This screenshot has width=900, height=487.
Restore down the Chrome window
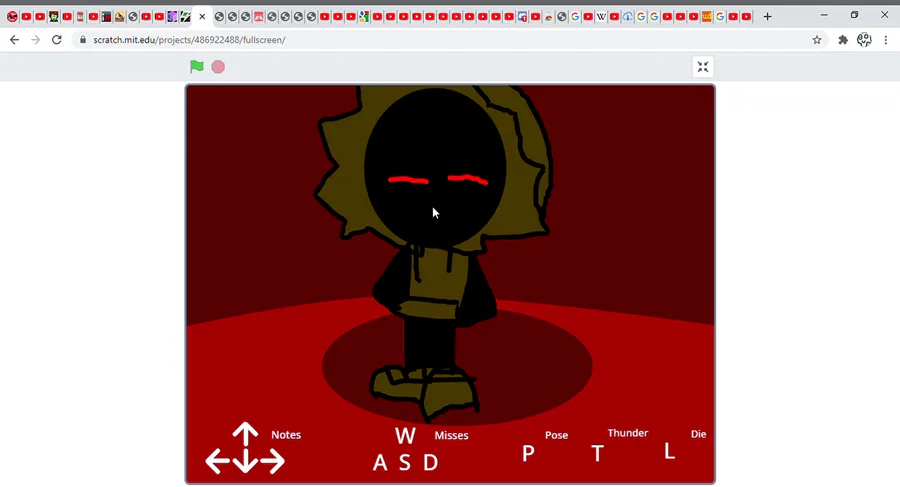tap(854, 16)
